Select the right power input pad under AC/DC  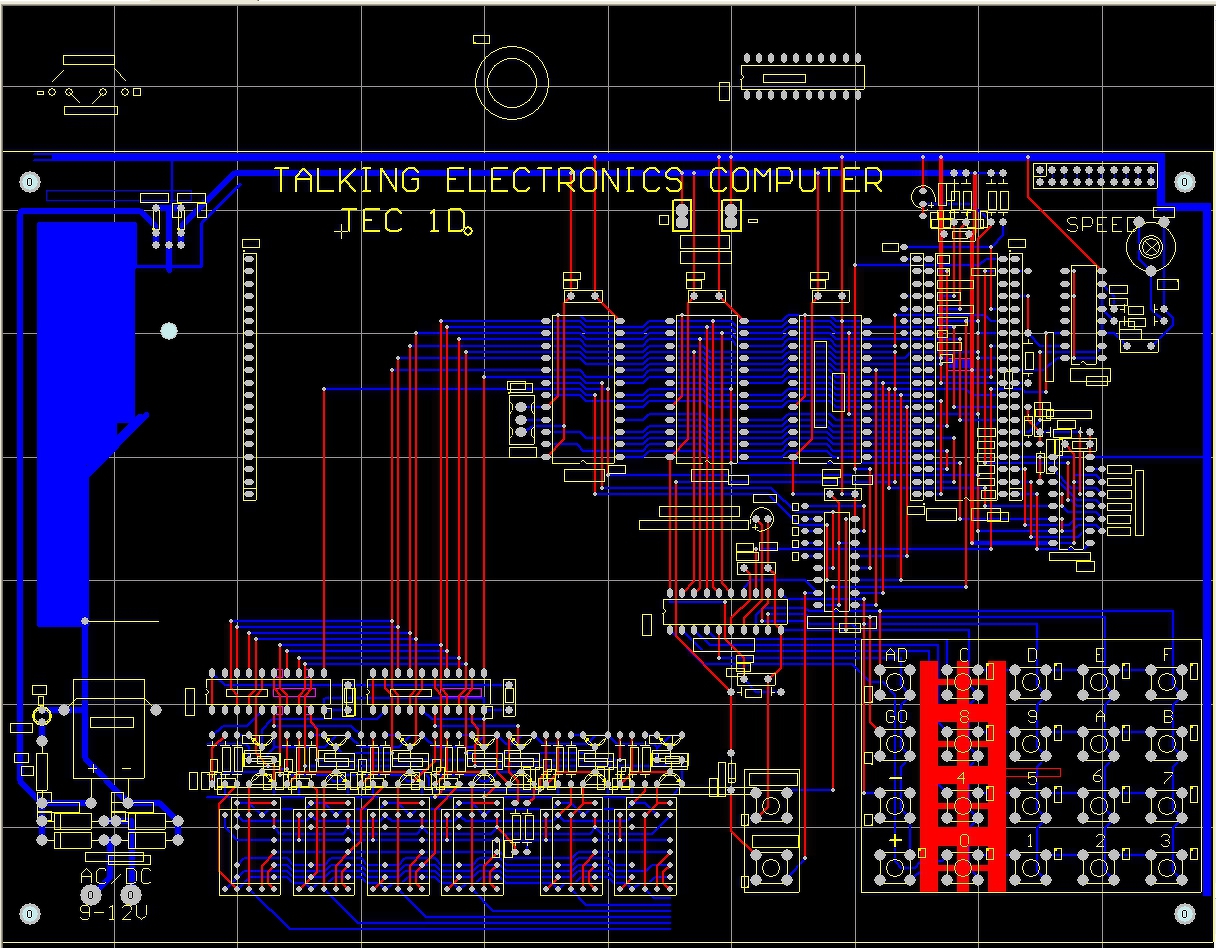point(130,895)
